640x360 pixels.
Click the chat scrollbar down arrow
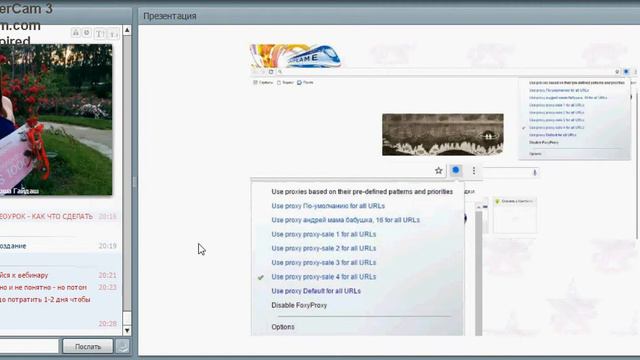(x=127, y=330)
